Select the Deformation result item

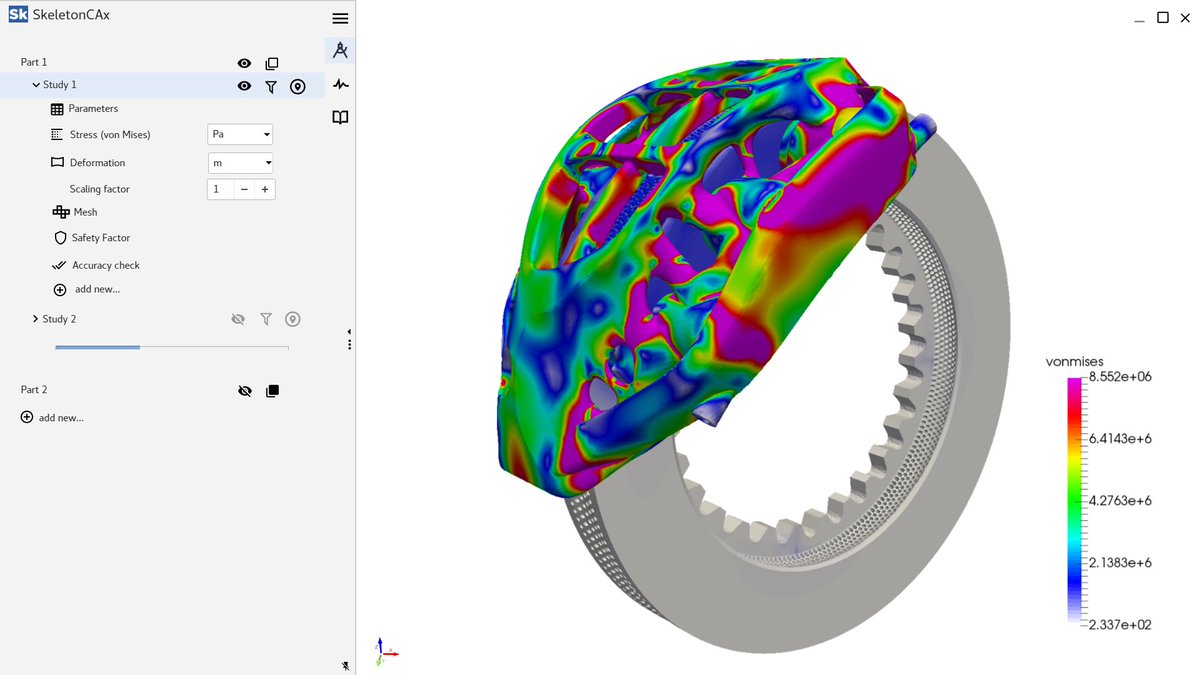97,162
